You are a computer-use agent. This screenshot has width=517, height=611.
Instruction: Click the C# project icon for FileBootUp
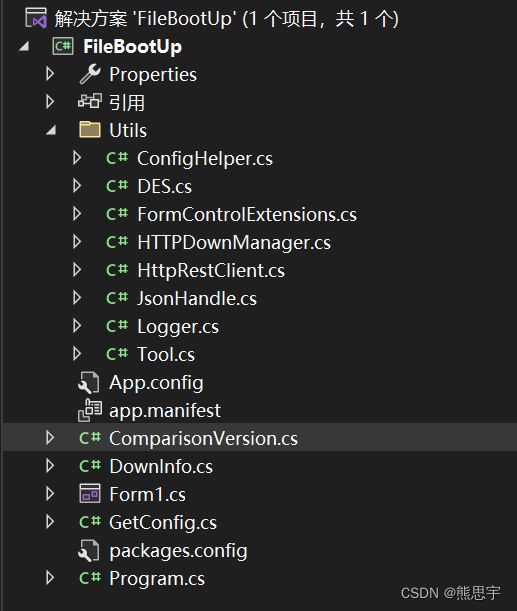[63, 46]
